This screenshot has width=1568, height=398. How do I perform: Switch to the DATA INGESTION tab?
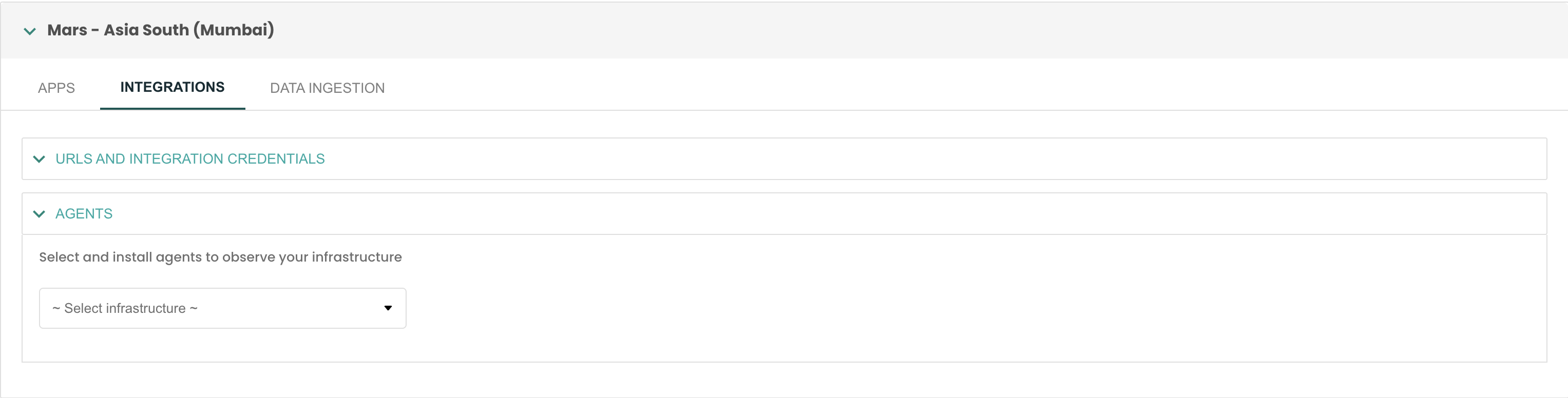[x=327, y=88]
